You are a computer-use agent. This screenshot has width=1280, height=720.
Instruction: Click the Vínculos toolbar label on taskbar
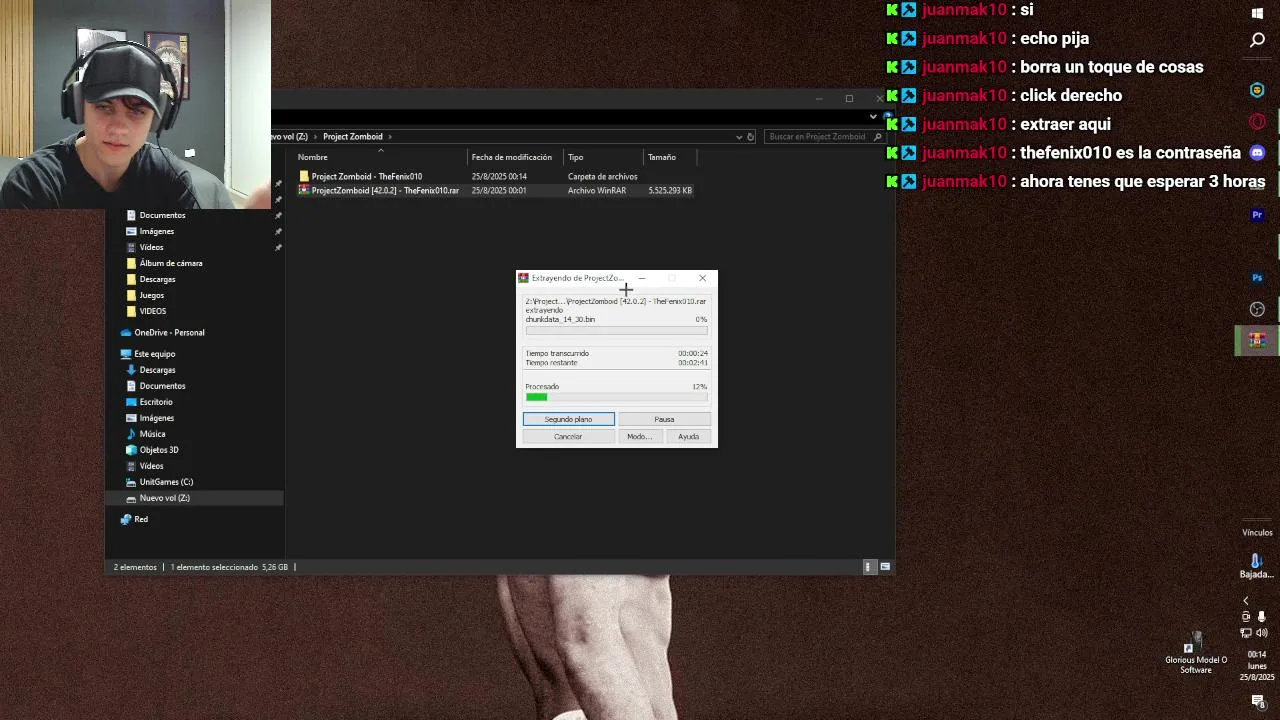(1257, 533)
